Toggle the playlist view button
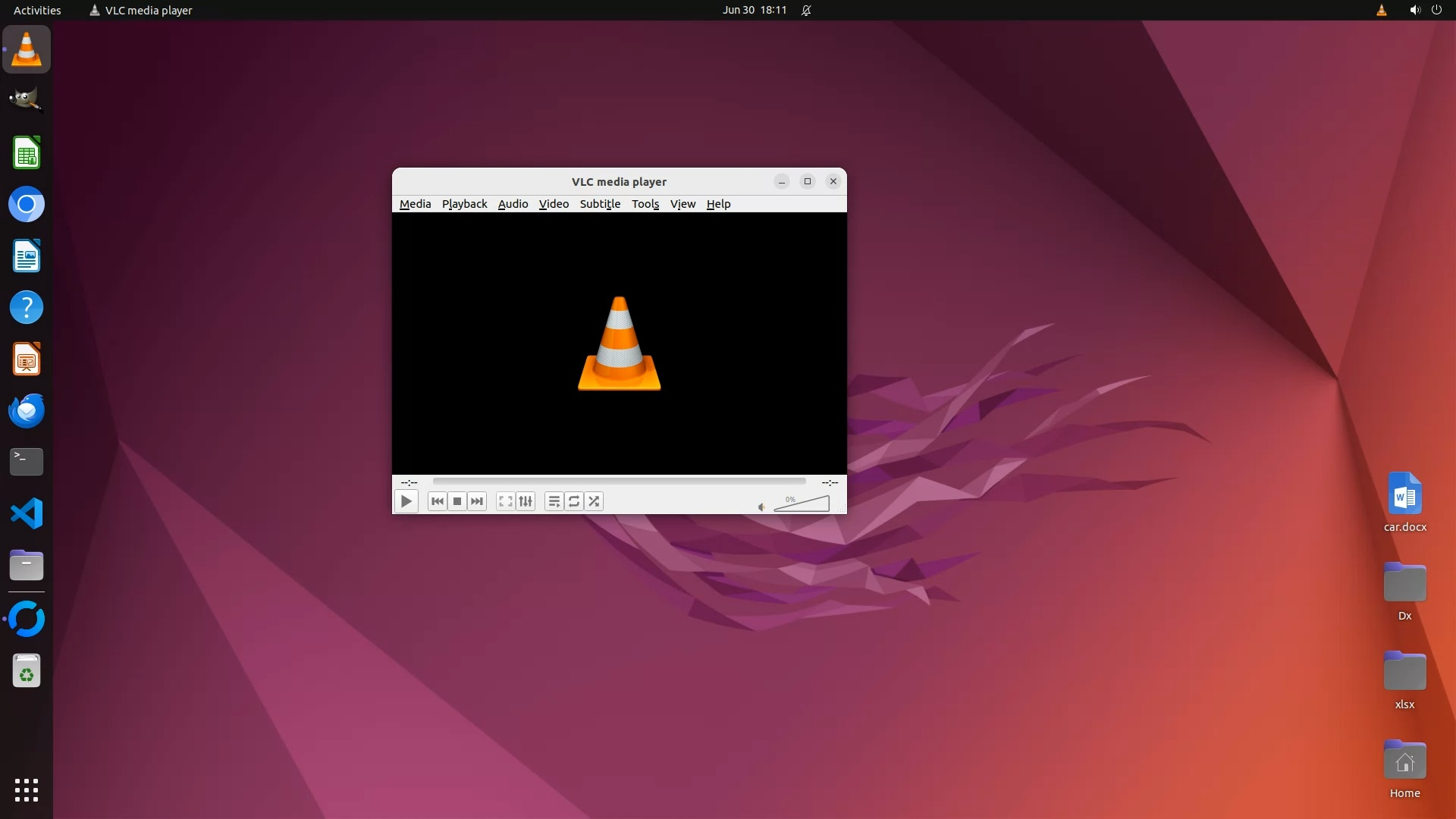 (554, 501)
